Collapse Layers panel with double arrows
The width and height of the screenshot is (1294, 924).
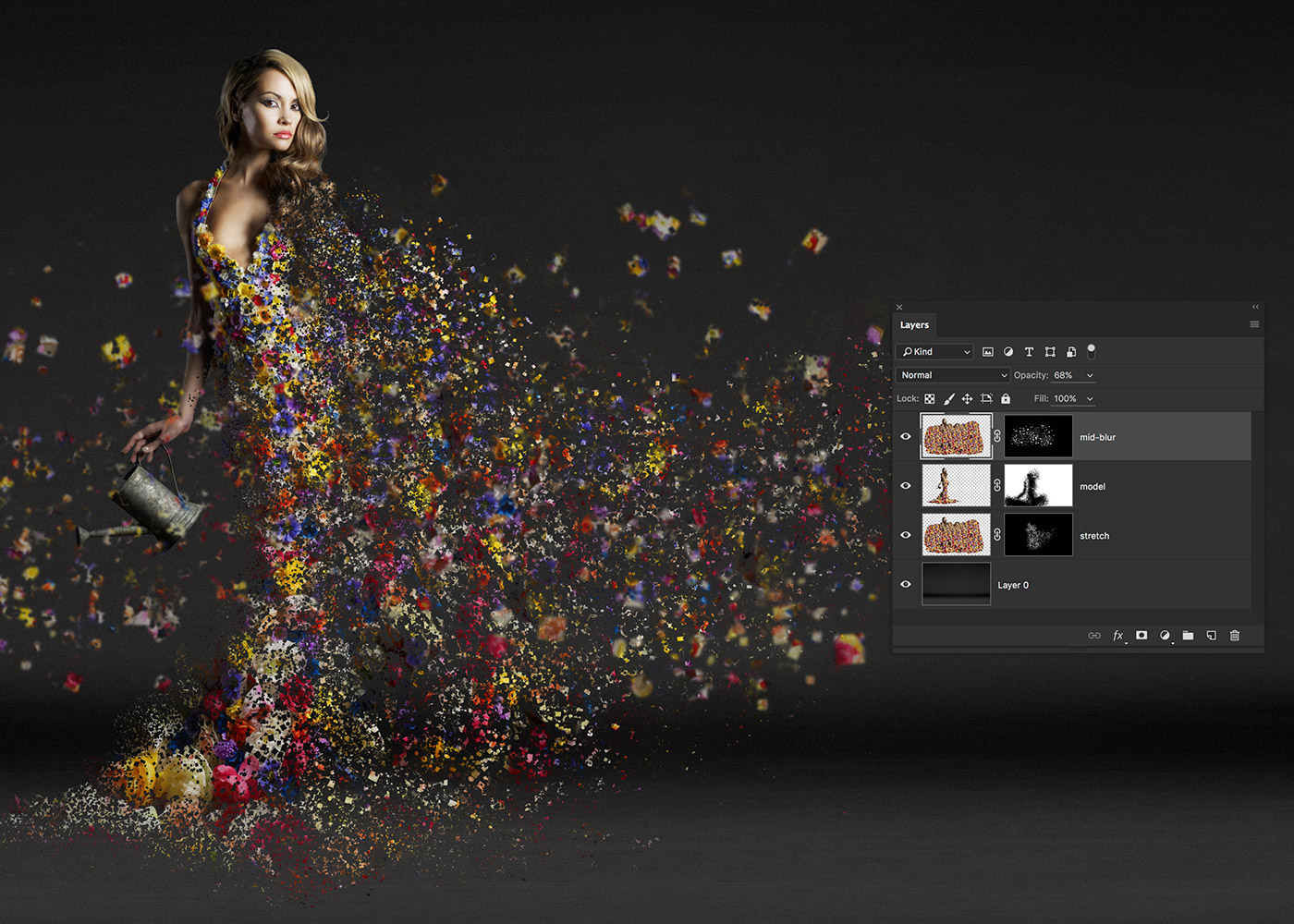pos(1255,307)
